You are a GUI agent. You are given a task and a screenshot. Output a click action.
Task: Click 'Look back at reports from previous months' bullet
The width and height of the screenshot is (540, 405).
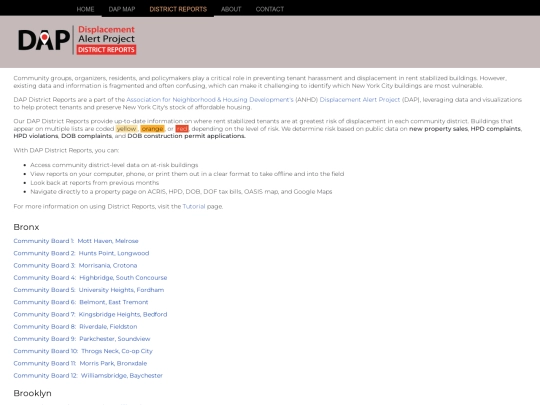[x=95, y=183]
